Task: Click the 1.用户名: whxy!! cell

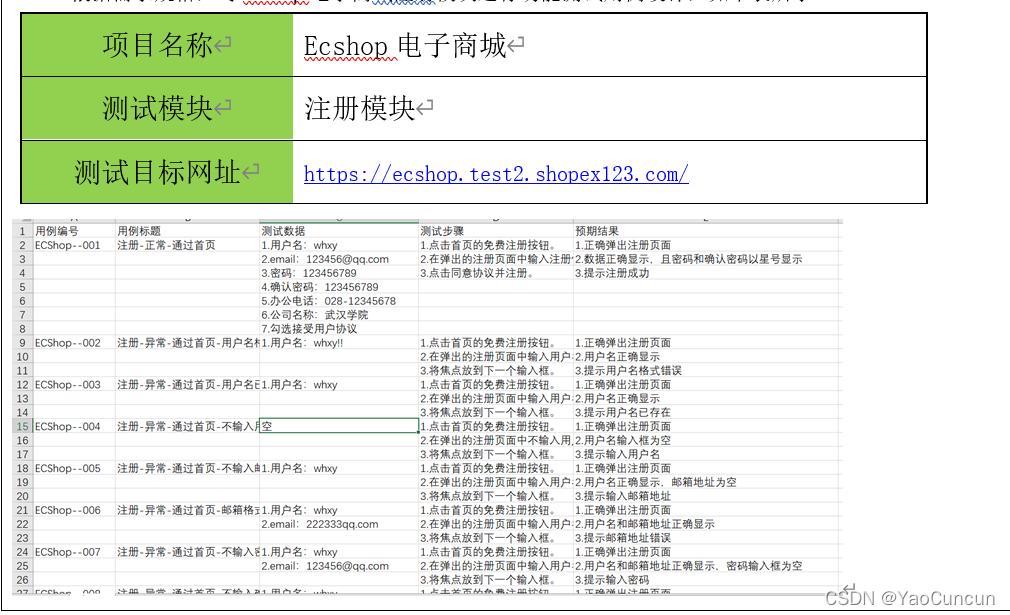Action: tap(339, 343)
